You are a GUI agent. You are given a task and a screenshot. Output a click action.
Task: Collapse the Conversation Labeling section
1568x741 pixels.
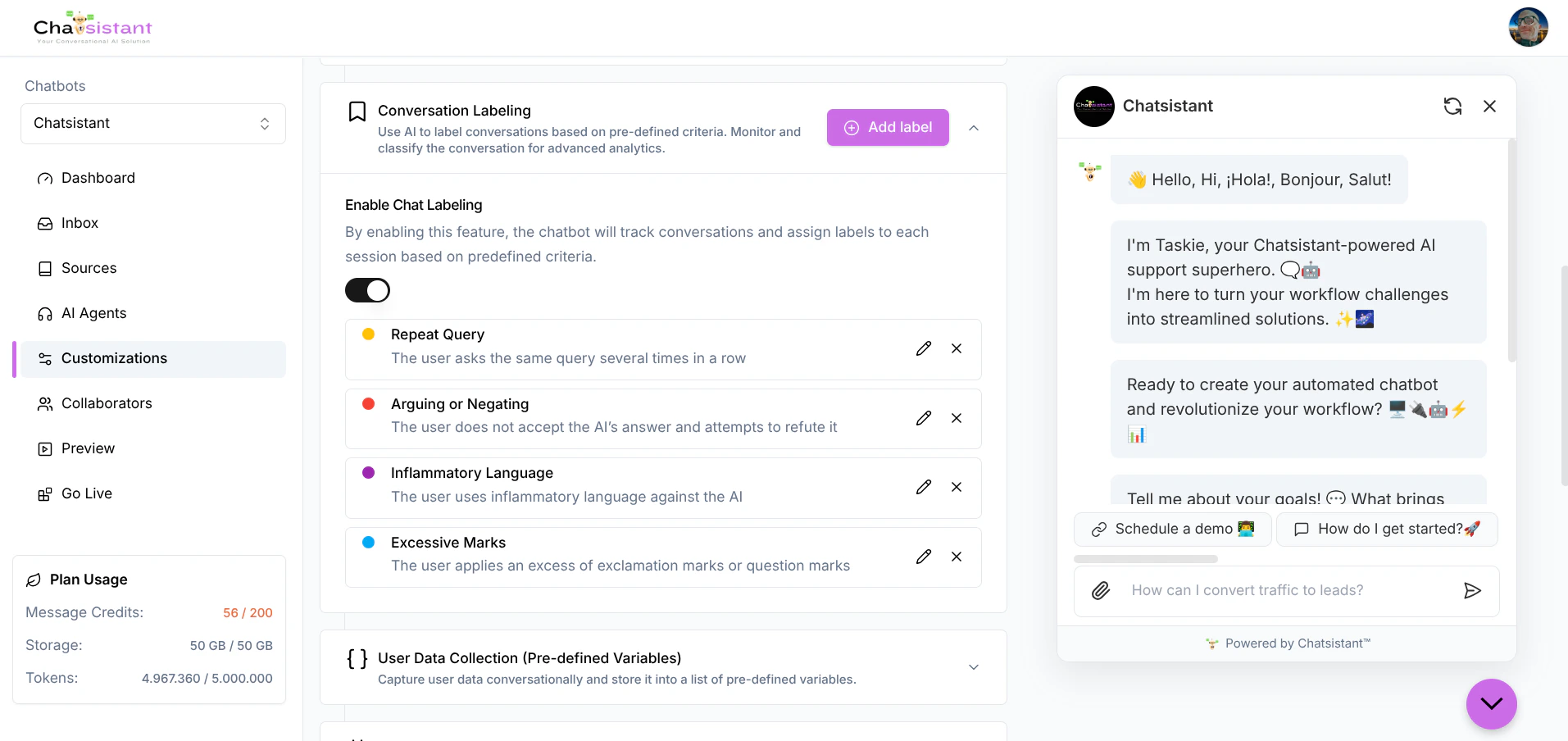(974, 128)
